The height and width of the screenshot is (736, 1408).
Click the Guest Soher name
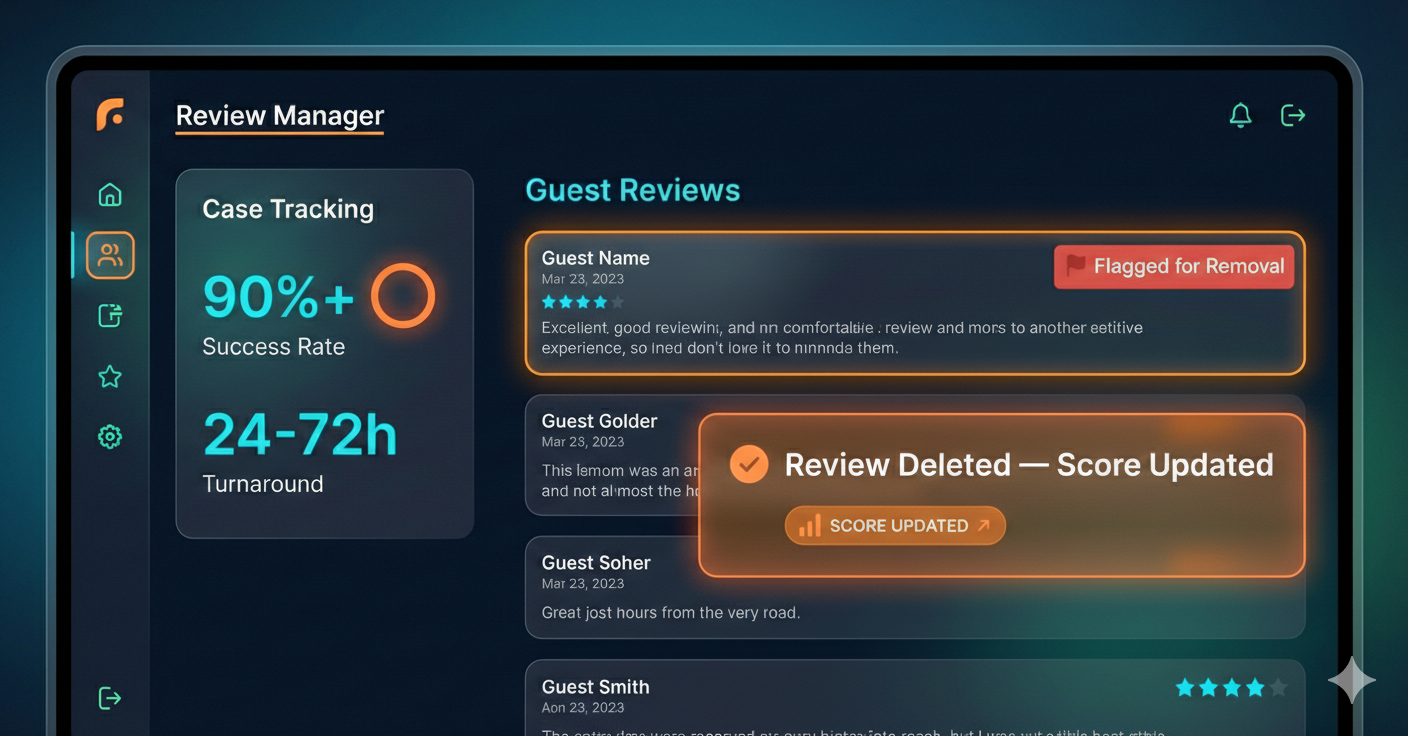click(596, 563)
